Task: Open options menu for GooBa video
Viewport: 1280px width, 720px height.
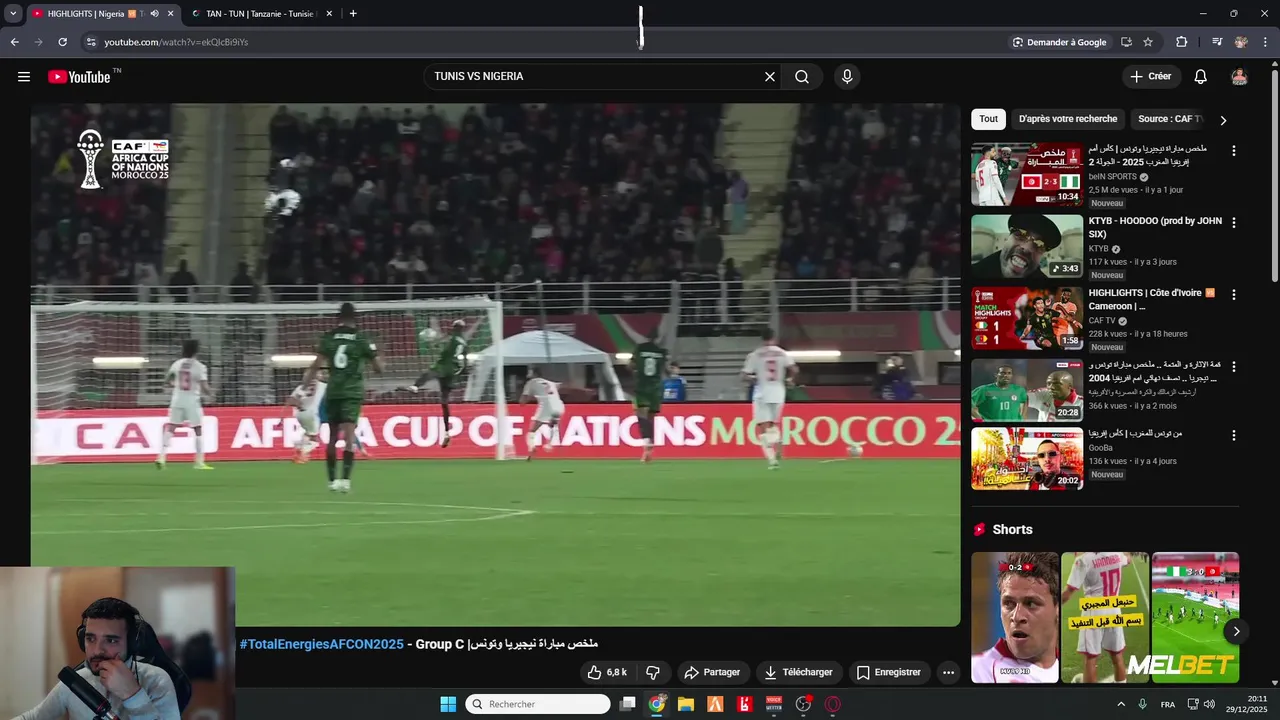Action: pyautogui.click(x=1233, y=436)
